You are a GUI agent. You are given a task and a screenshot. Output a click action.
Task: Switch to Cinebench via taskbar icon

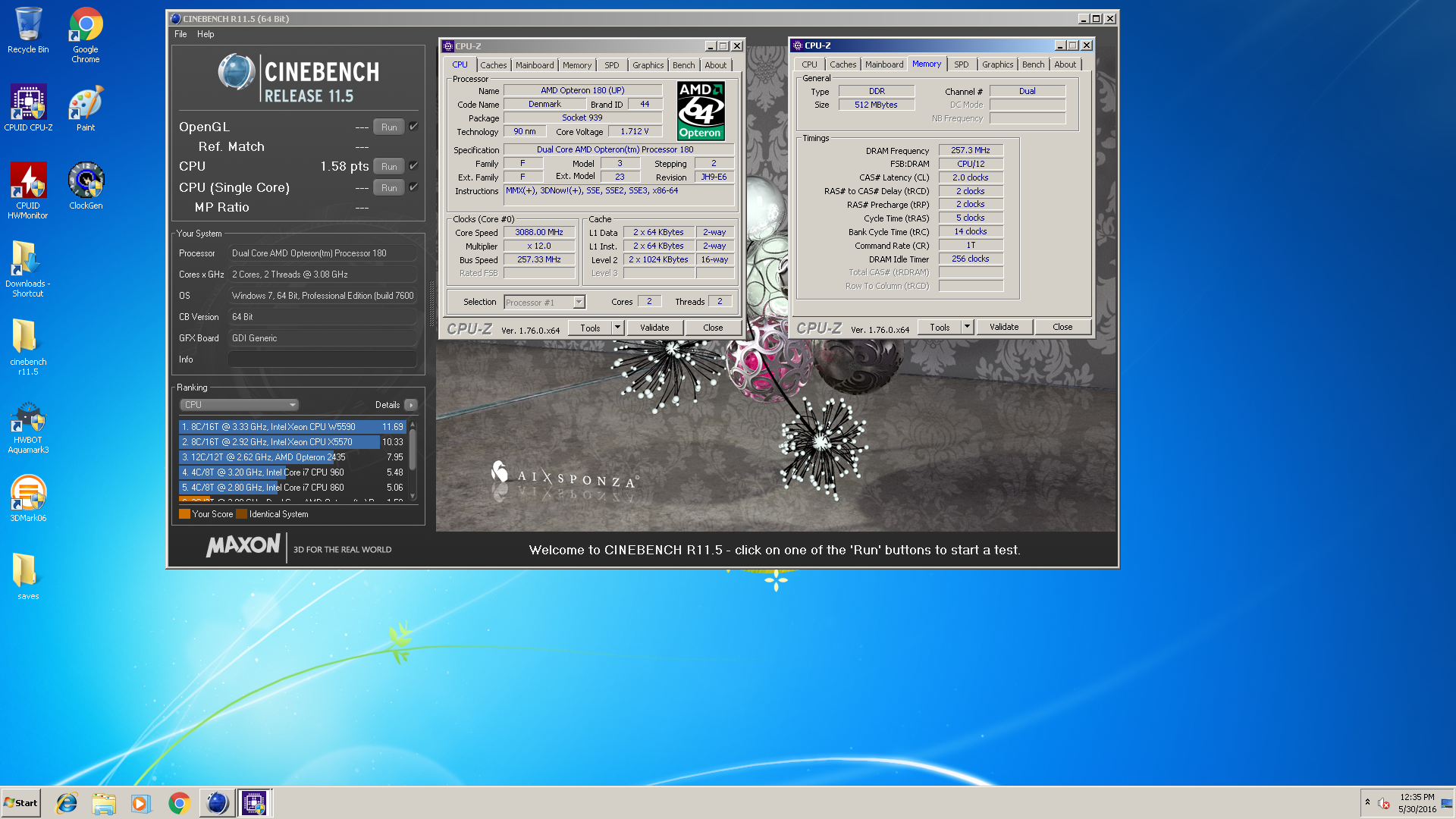(x=217, y=803)
